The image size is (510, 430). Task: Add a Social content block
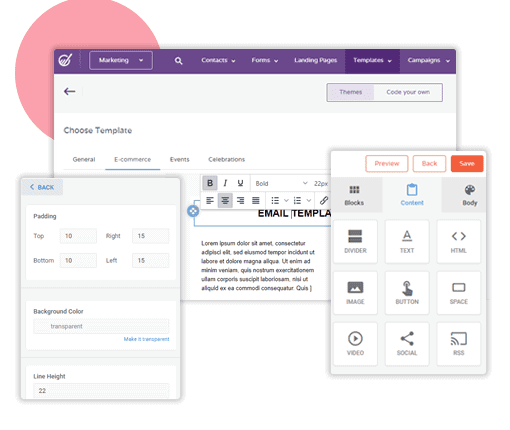click(x=407, y=344)
